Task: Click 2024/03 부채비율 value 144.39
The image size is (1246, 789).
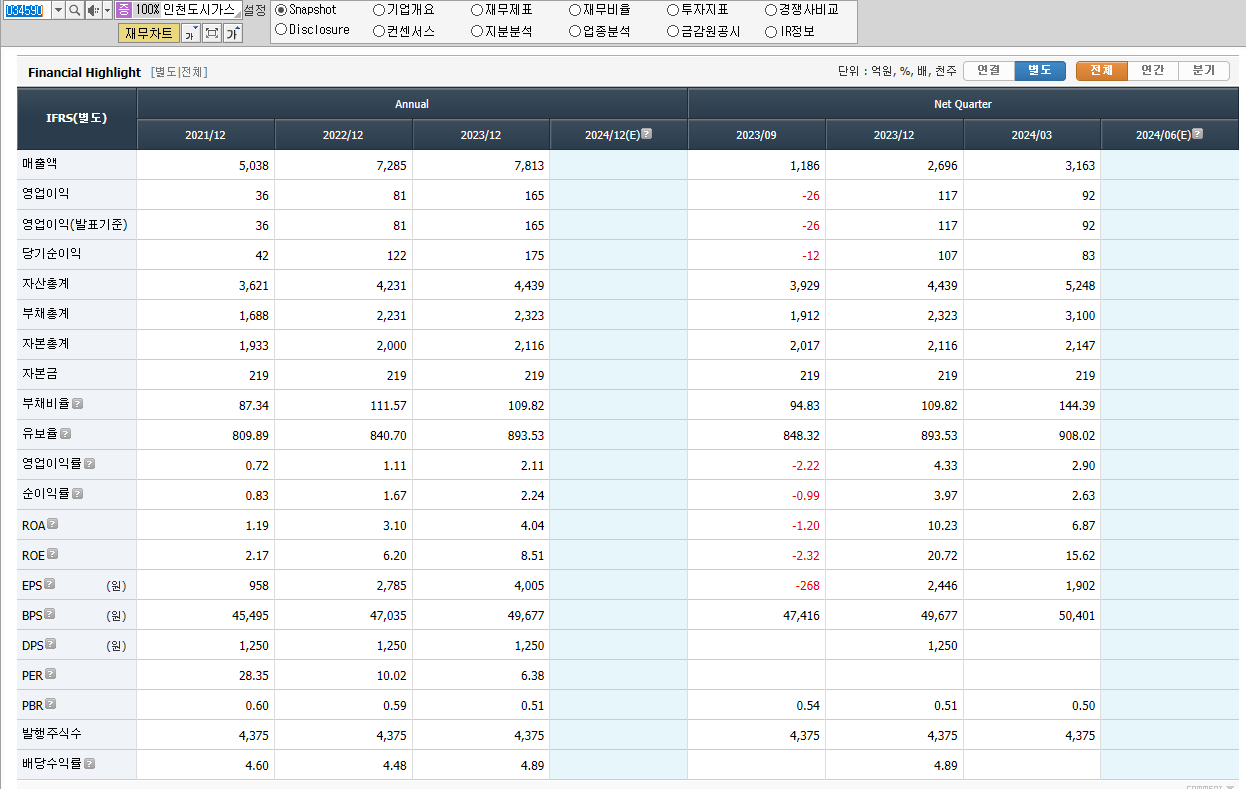Action: (x=1076, y=406)
